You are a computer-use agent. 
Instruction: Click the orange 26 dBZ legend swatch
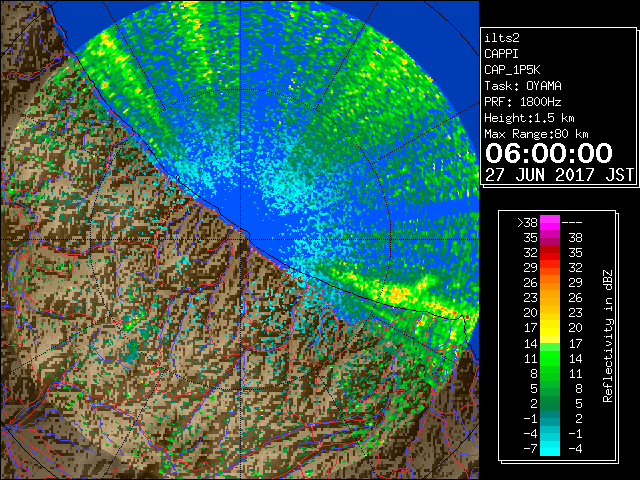(x=550, y=283)
